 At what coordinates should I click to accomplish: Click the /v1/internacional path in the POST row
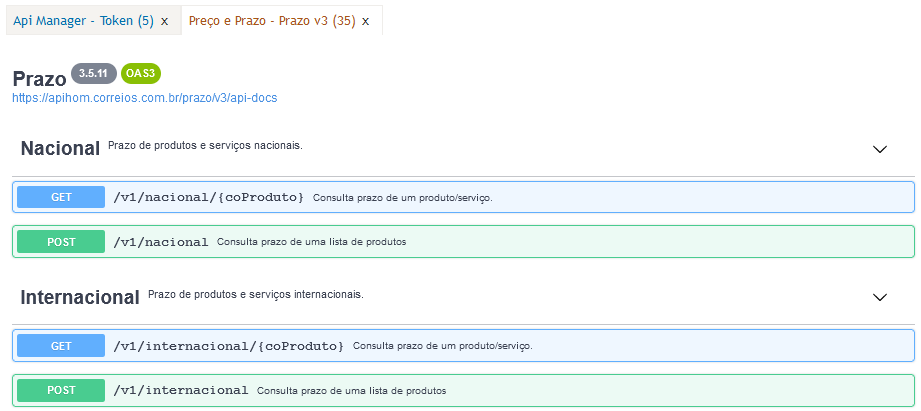click(180, 390)
